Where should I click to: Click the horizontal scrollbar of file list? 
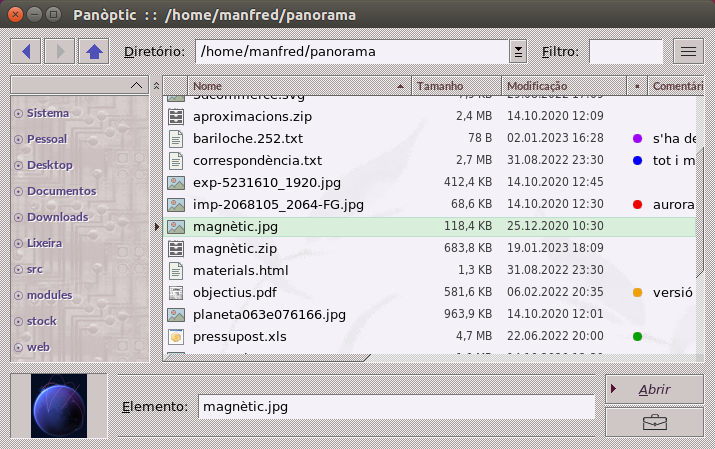click(267, 358)
